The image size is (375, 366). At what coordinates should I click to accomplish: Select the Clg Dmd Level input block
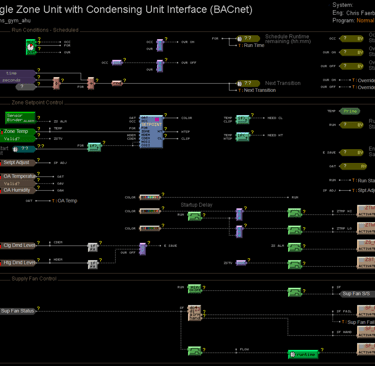[17, 246]
